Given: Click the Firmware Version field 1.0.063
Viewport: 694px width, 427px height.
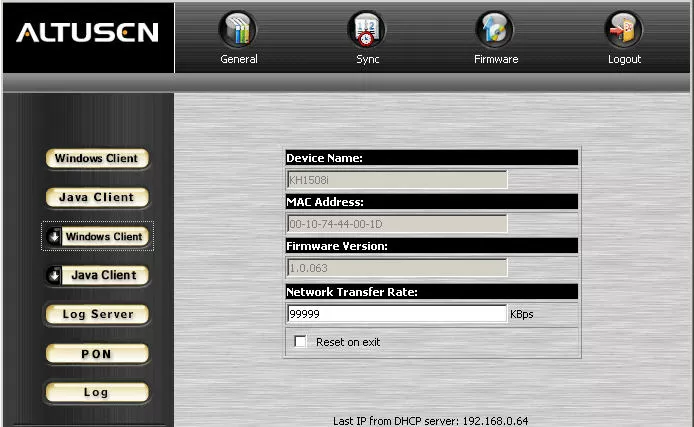Looking at the screenshot, I should (x=397, y=268).
